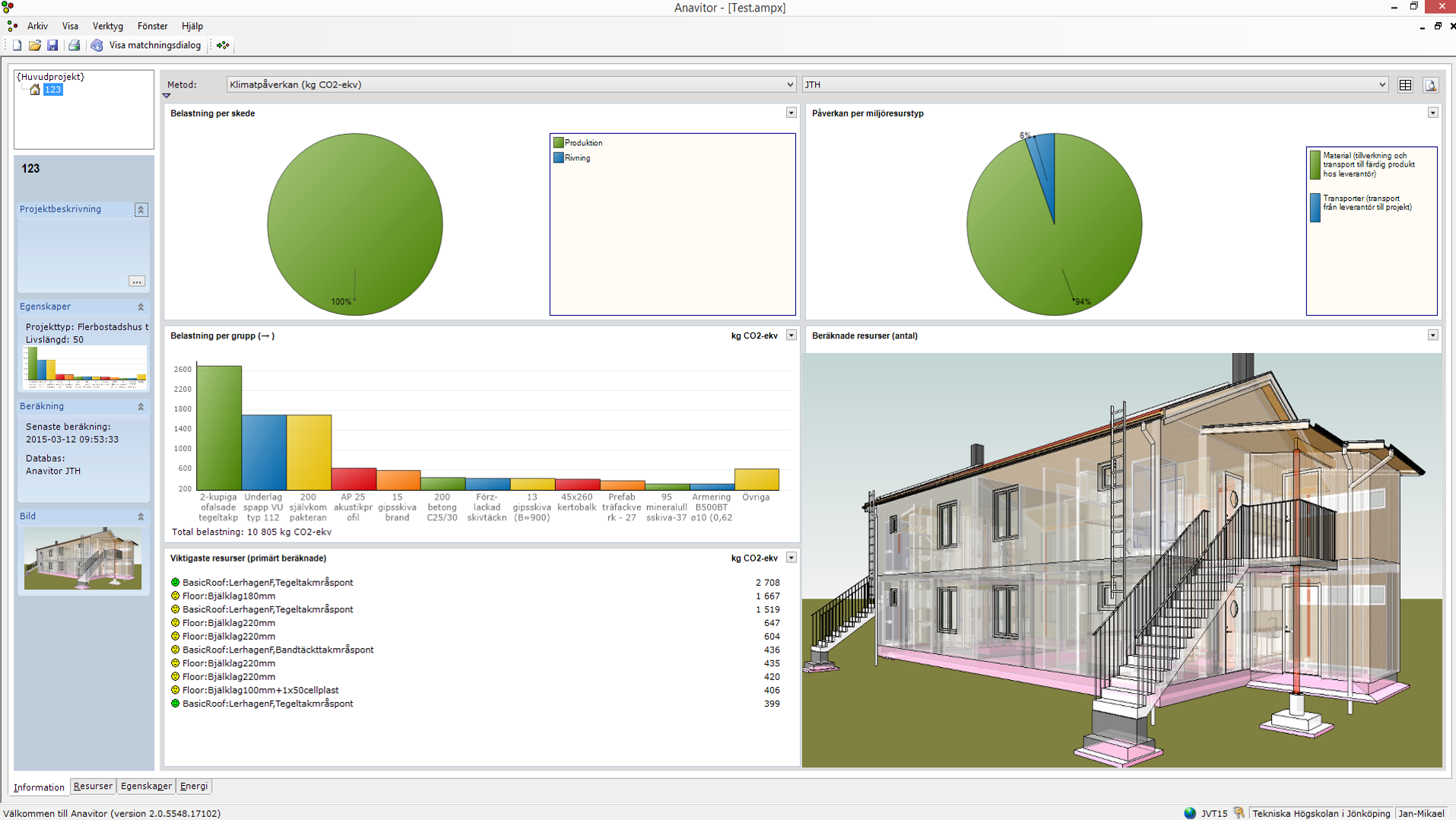Switch to the Energi tab
1456x820 pixels.
tap(194, 787)
